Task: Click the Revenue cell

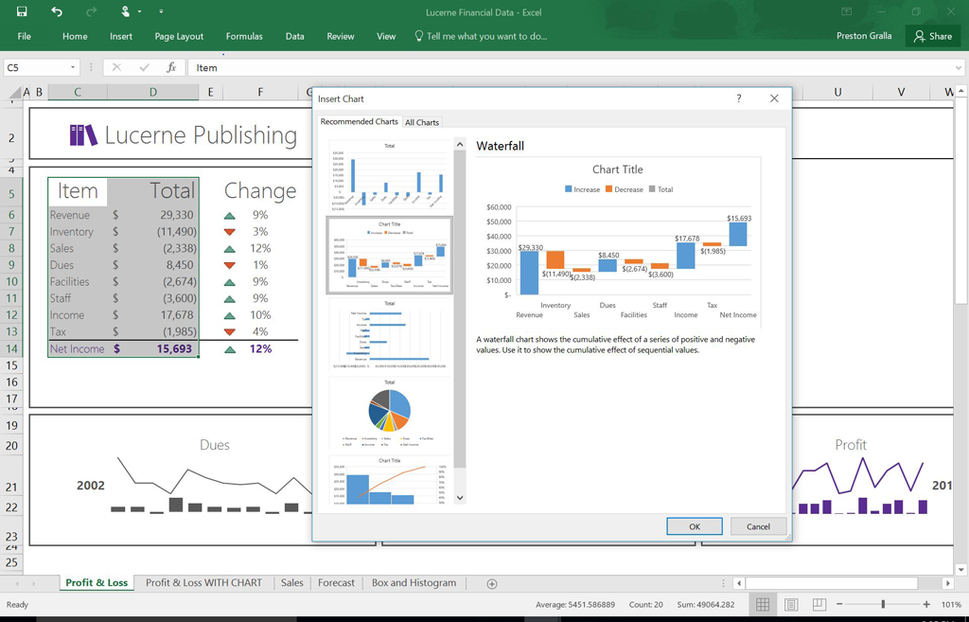Action: tap(77, 215)
